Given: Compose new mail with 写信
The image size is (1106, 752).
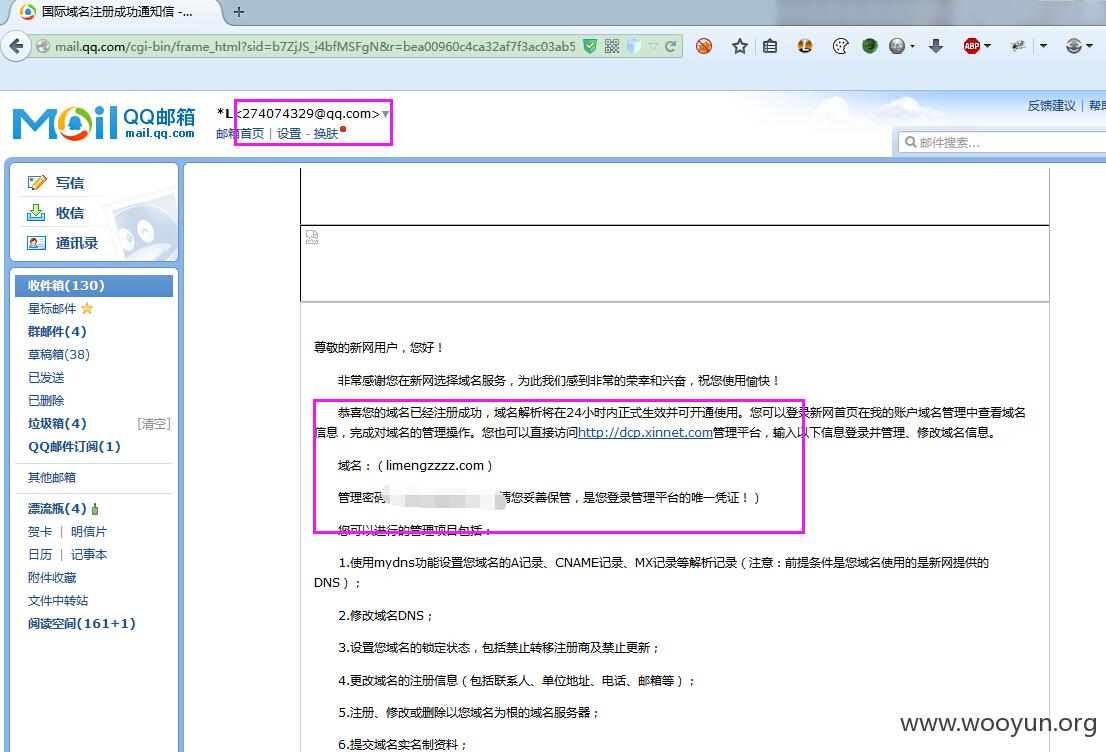Looking at the screenshot, I should (69, 183).
